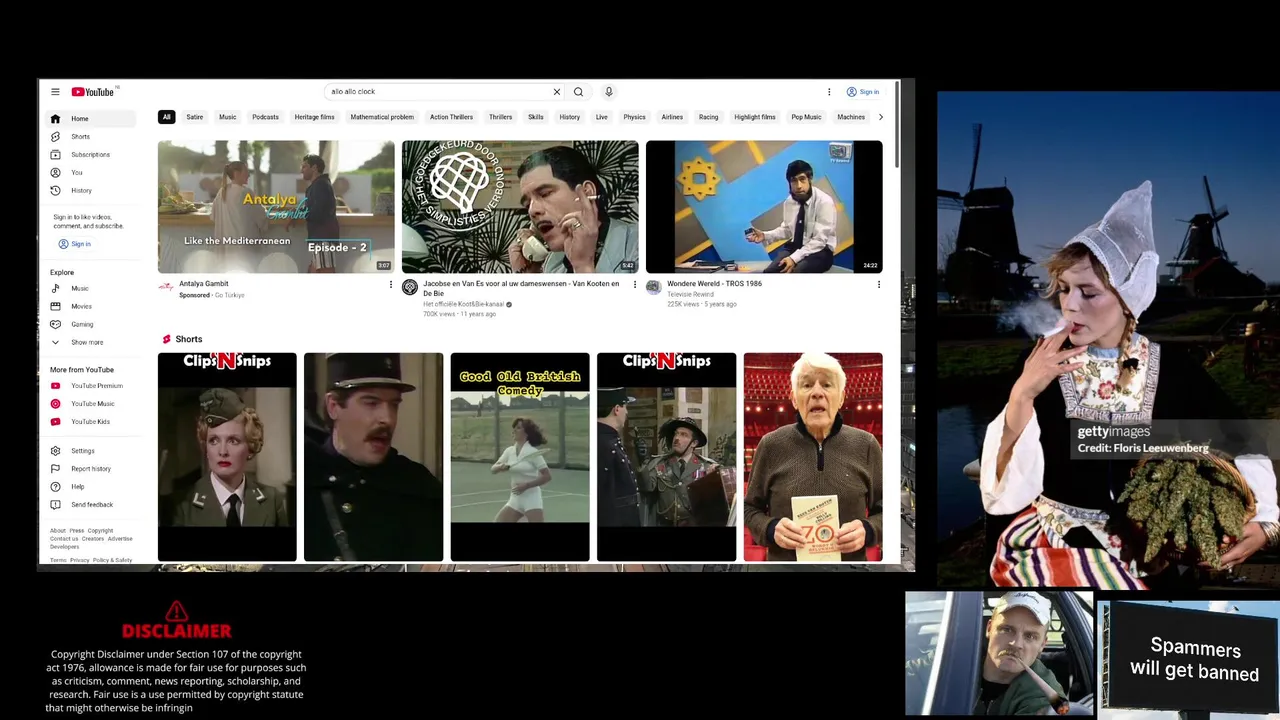
Task: Click the sidebar Sign in button
Action: 75,244
